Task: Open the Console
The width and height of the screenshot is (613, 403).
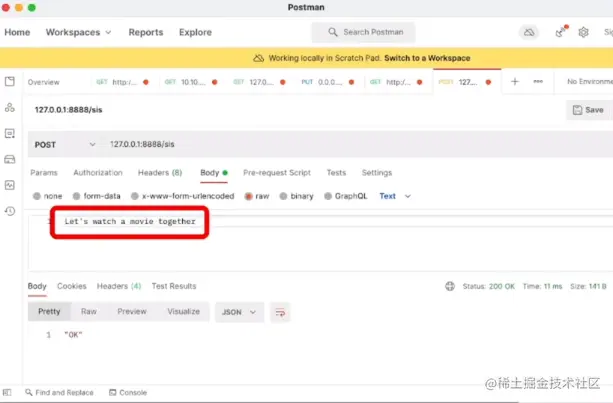Action: 128,392
